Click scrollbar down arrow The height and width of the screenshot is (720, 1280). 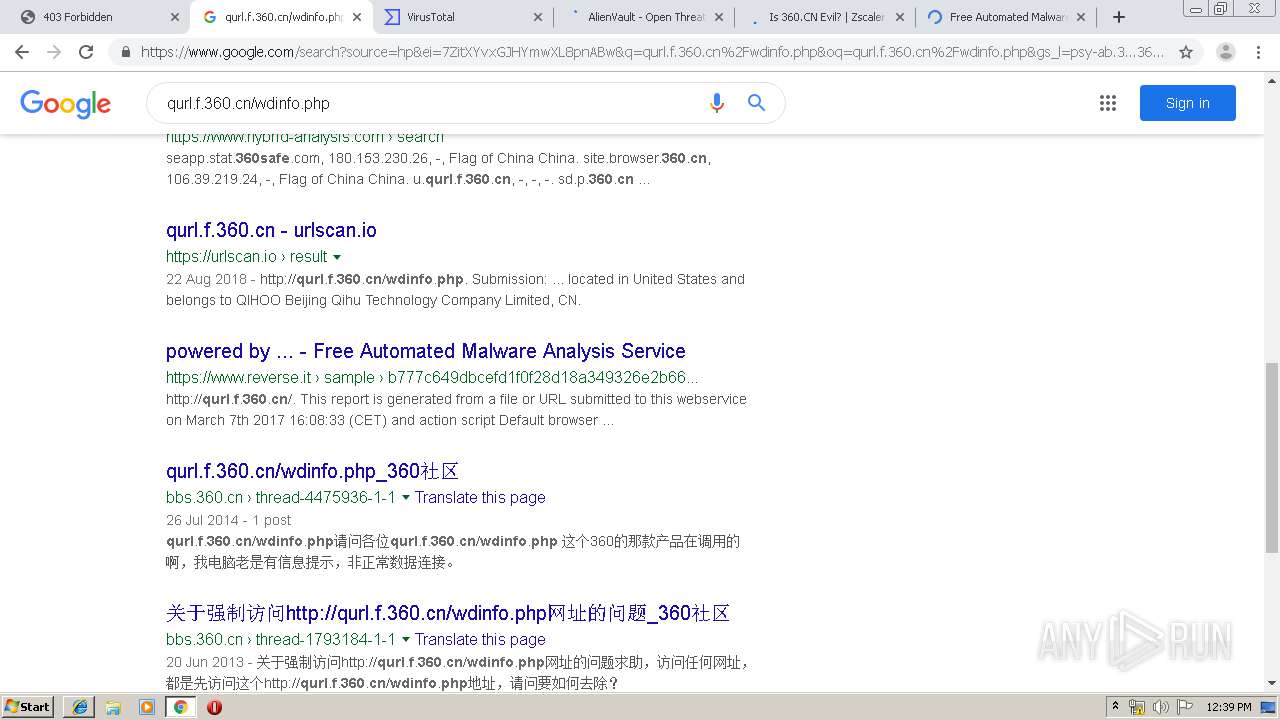[x=1272, y=684]
